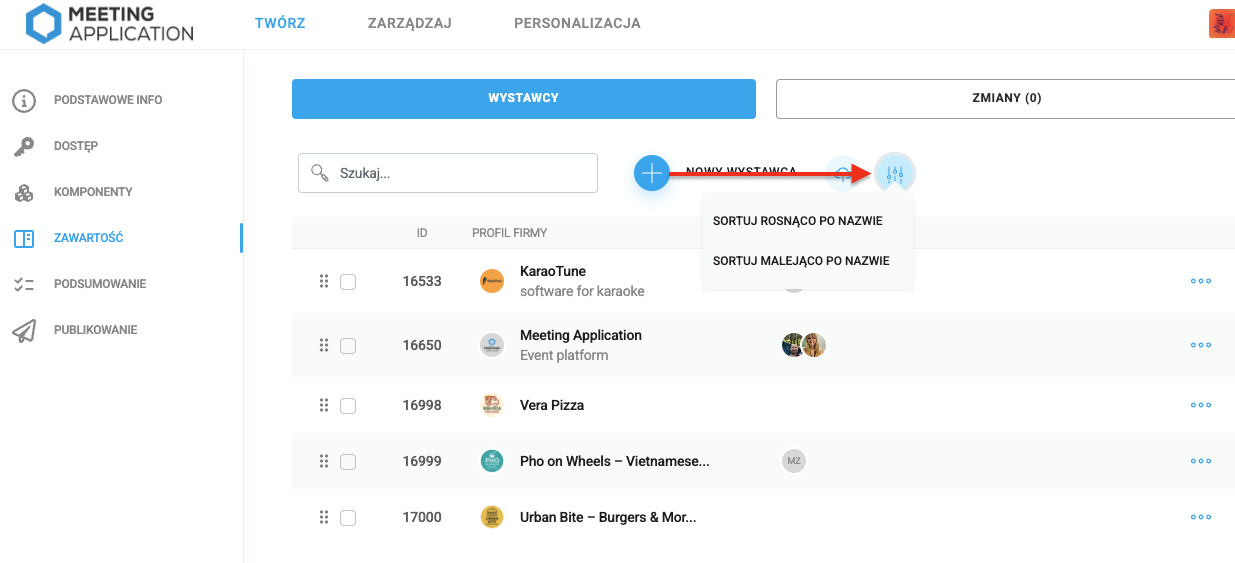Open the Personalizacja top tab

[x=577, y=23]
